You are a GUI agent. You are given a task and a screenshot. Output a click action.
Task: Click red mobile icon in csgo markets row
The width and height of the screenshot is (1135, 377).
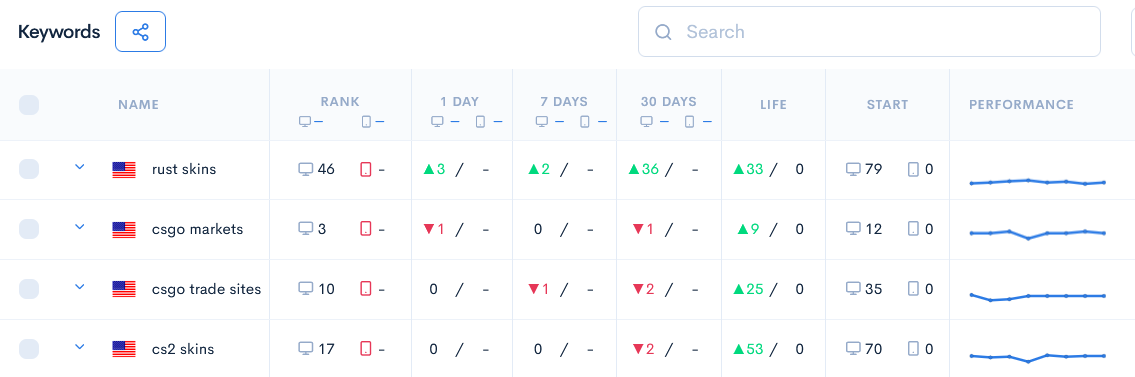366,229
